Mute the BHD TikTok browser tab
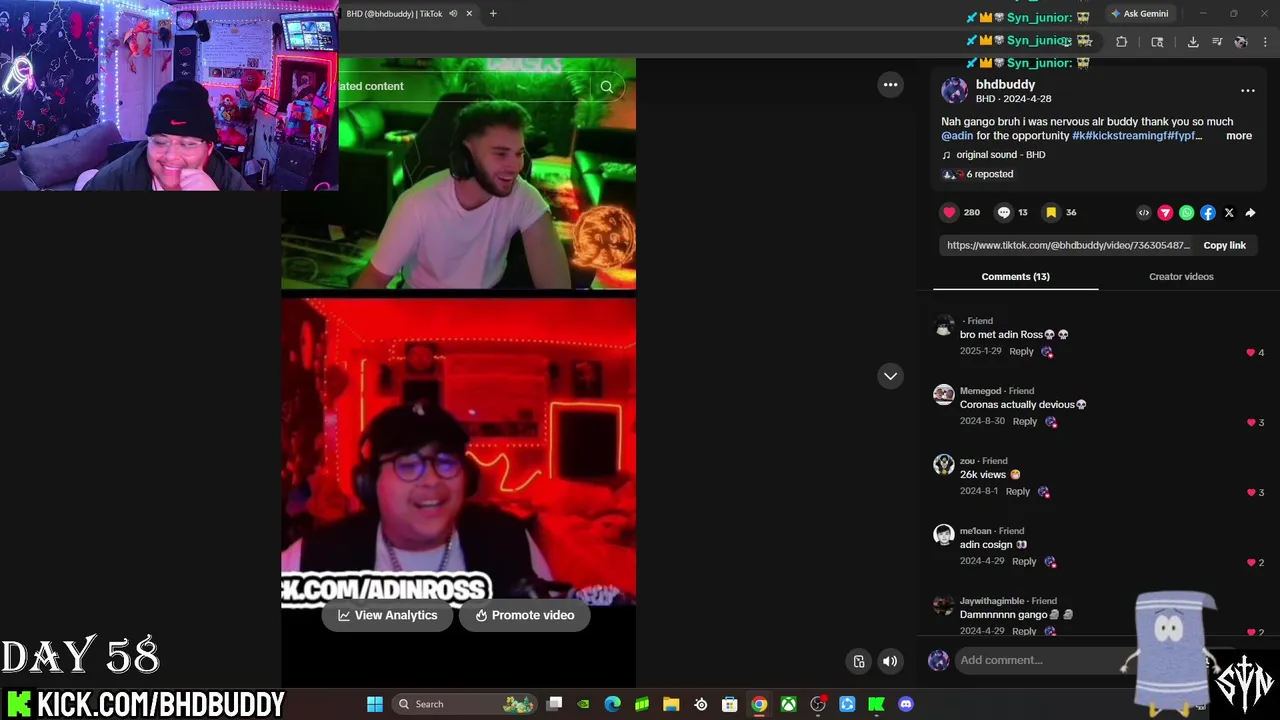The image size is (1280, 720). pyautogui.click(x=453, y=14)
